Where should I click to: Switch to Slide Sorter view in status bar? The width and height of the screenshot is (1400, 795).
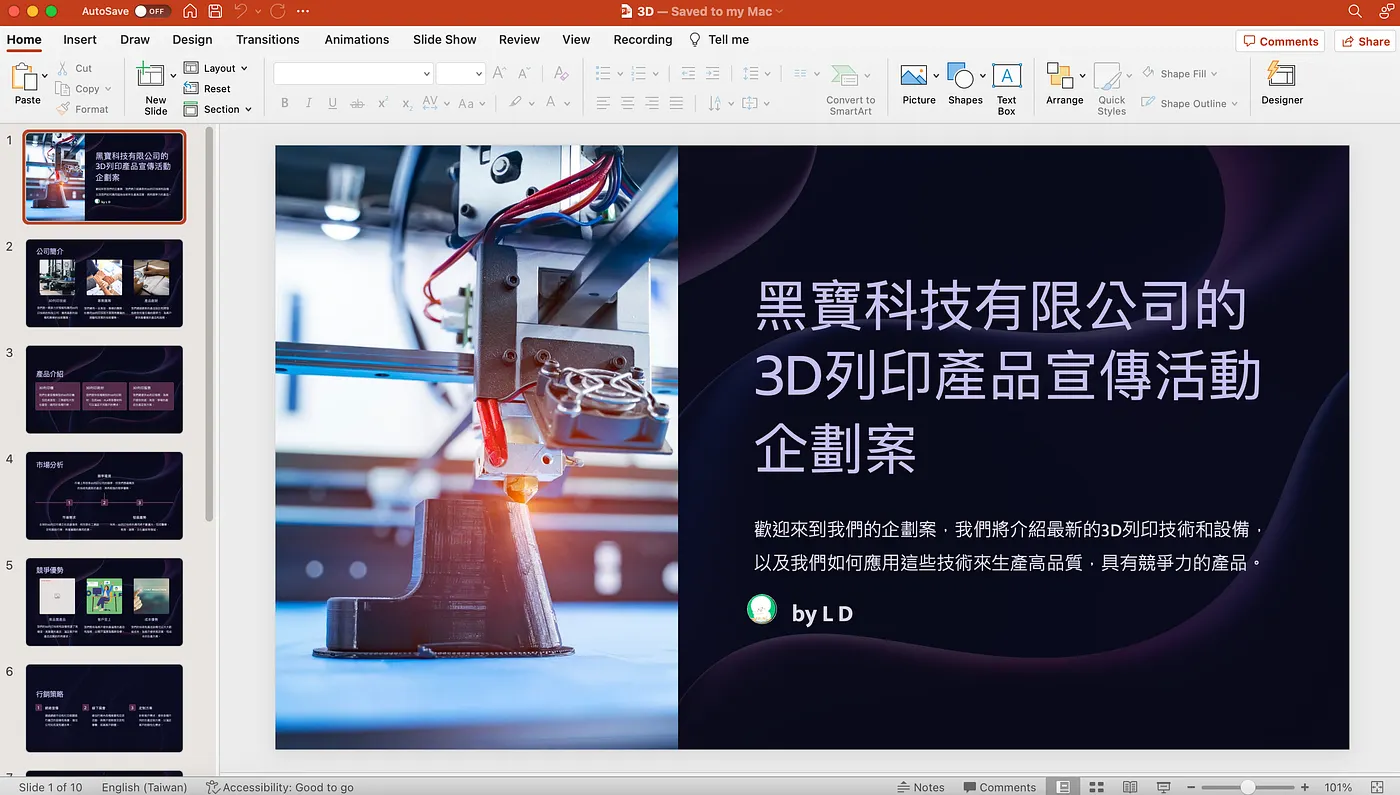1096,787
